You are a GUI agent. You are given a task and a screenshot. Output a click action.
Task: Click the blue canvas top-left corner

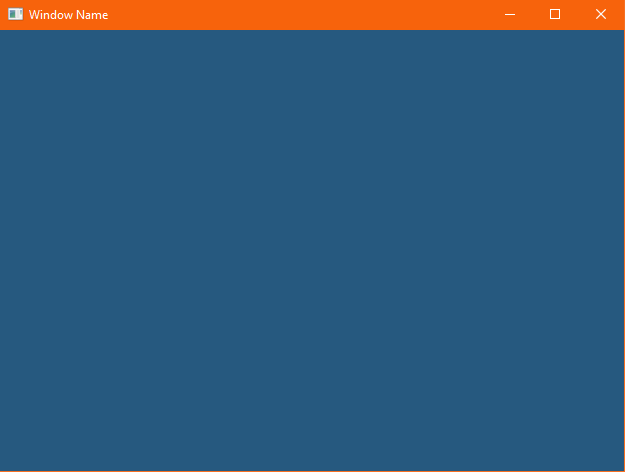click(5, 35)
